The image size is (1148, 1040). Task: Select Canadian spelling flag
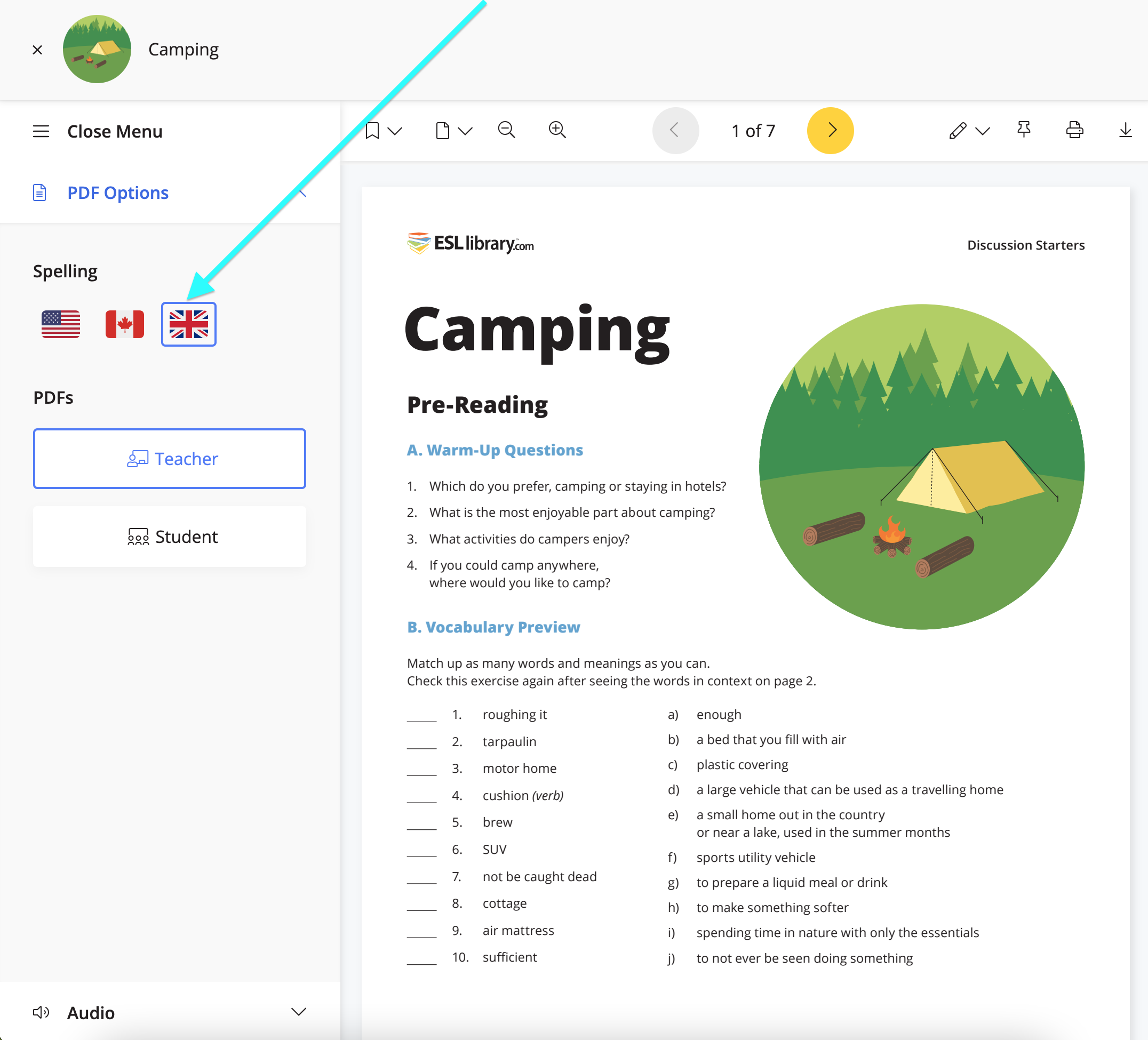click(x=125, y=324)
